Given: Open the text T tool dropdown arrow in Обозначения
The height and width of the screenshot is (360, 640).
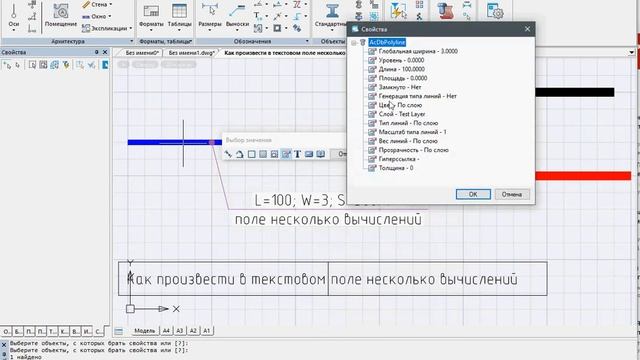Looking at the screenshot, I should [266, 16].
